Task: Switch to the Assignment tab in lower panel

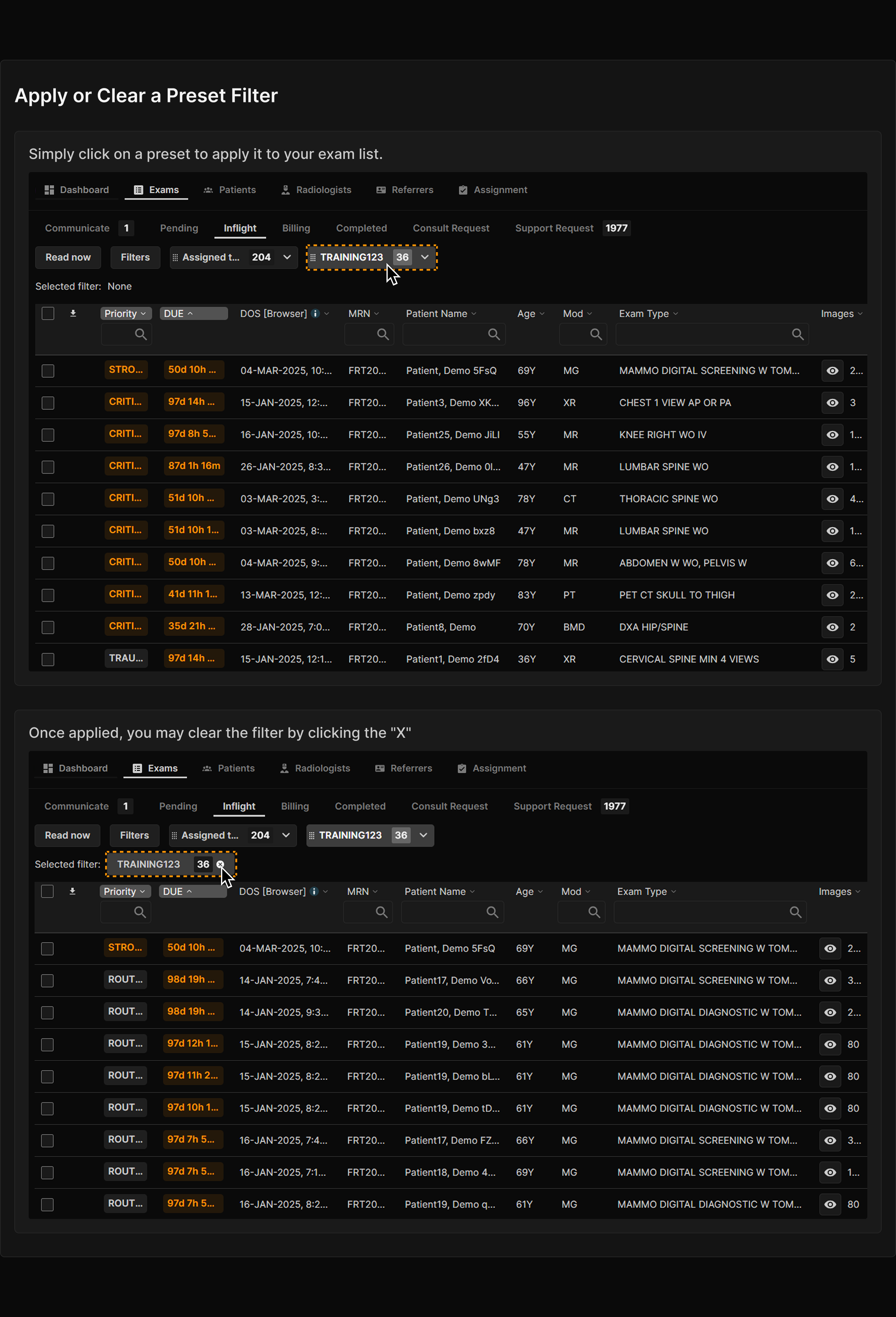Action: (492, 768)
